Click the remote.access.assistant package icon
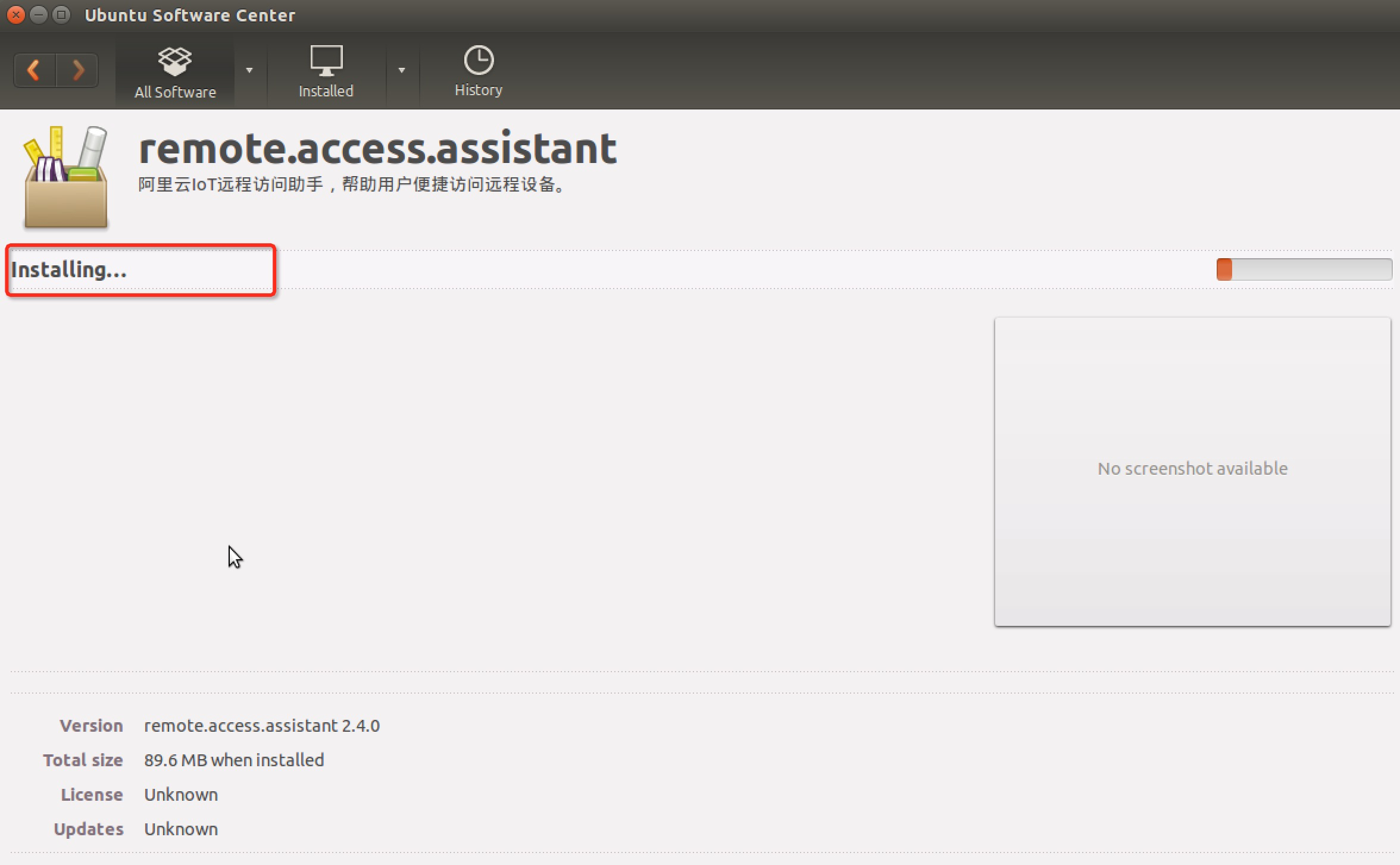The width and height of the screenshot is (1400, 865). [65, 176]
